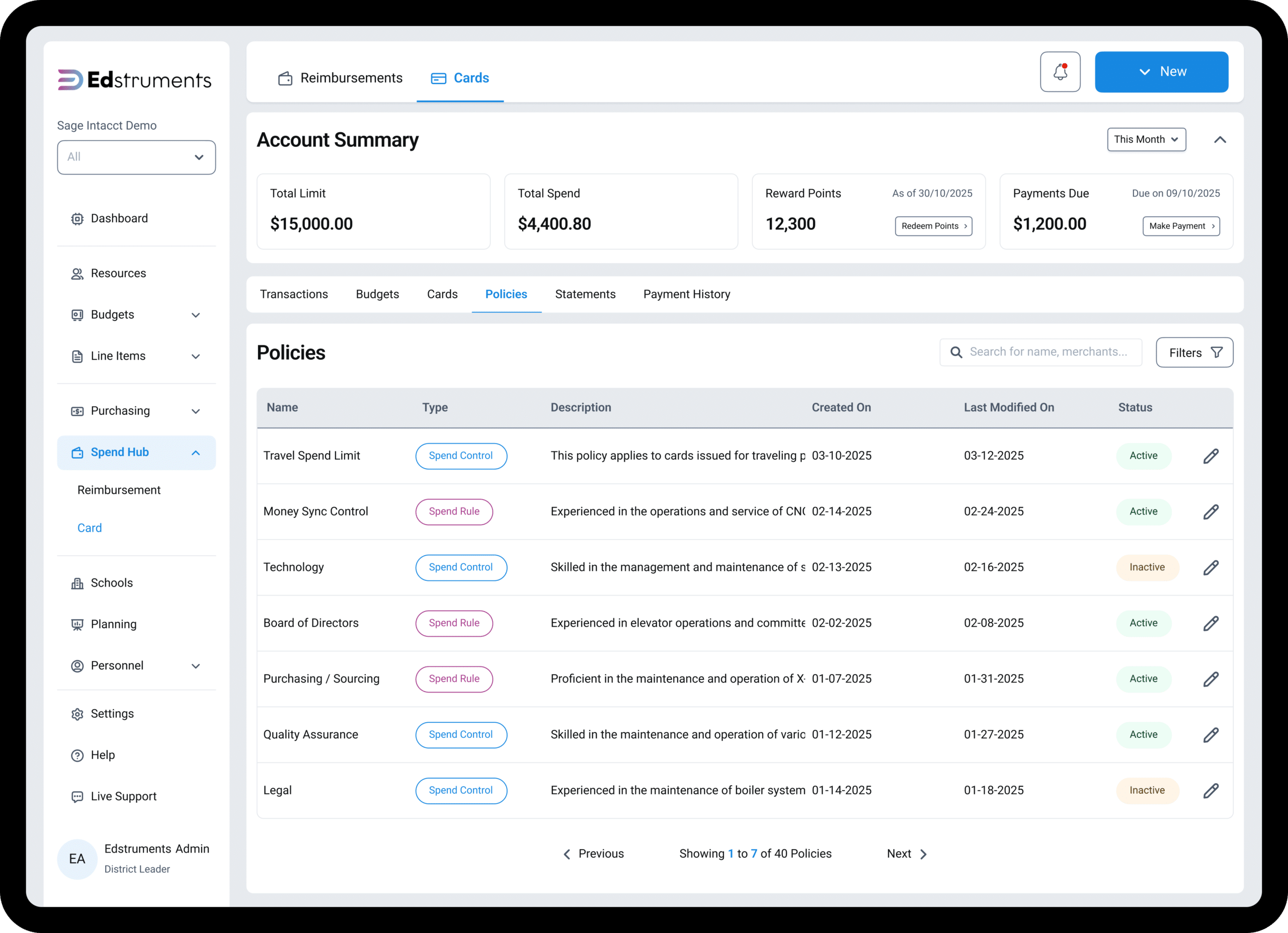Click the Help question mark icon

pos(77,755)
